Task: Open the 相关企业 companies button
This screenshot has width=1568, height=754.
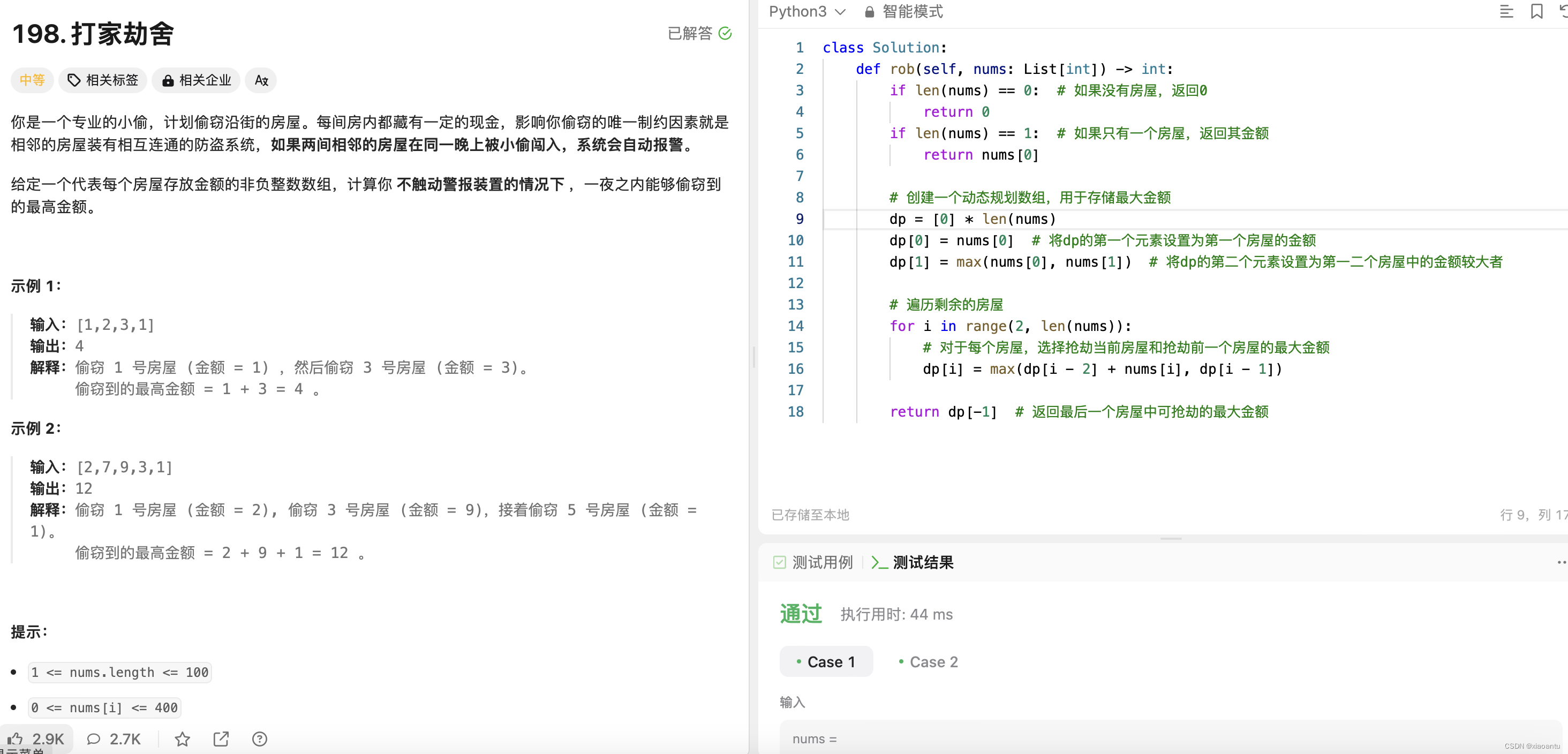Action: 196,80
